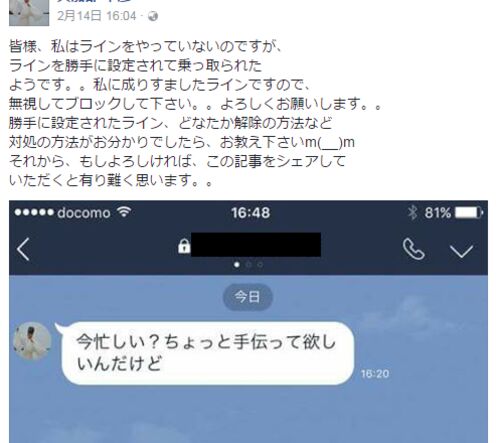Open the post author's profile picture
The image size is (500, 443).
pos(29,13)
